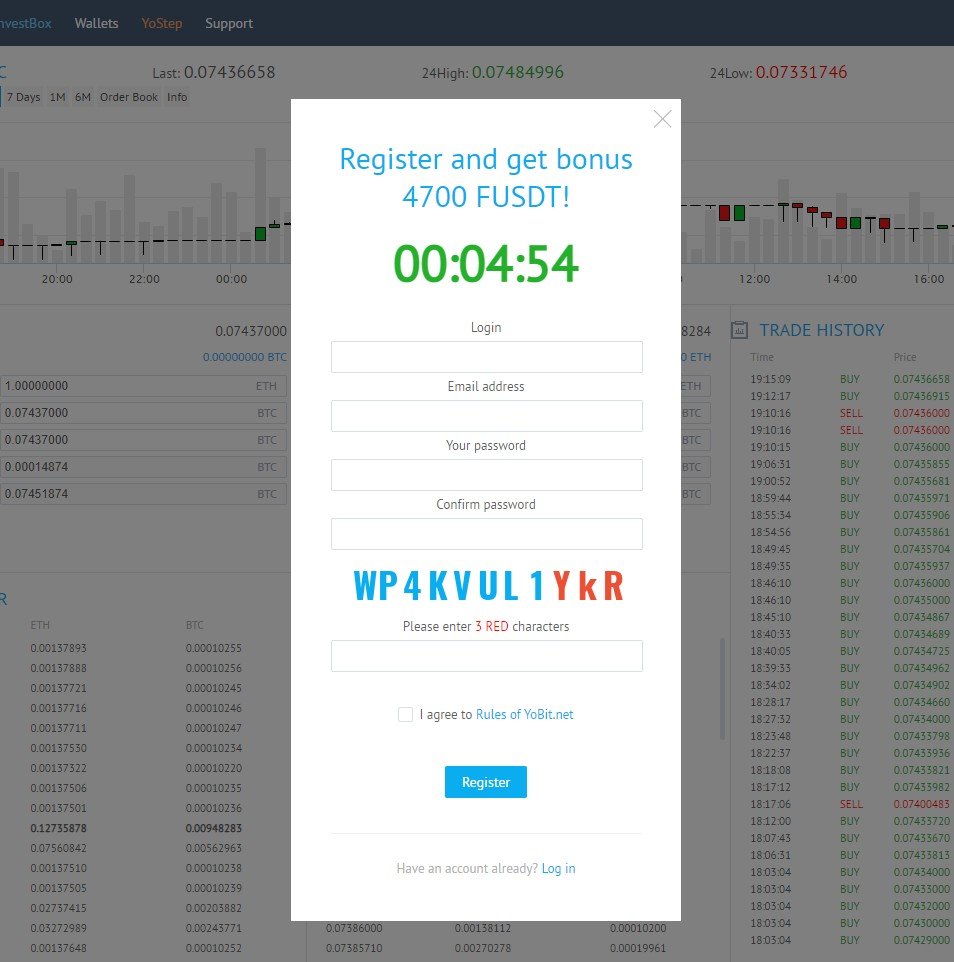Click order book value 0.07386000
Image resolution: width=954 pixels, height=962 pixels.
tap(354, 928)
